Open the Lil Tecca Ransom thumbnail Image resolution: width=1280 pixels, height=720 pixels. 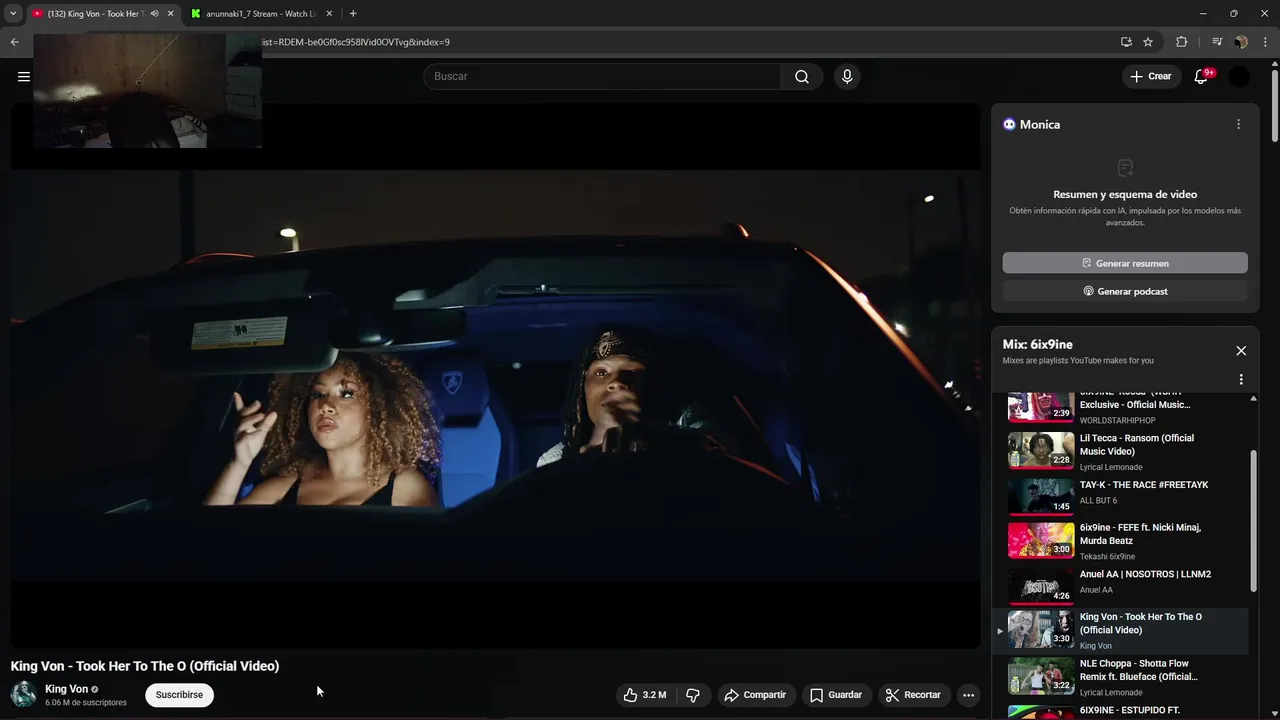(1041, 450)
